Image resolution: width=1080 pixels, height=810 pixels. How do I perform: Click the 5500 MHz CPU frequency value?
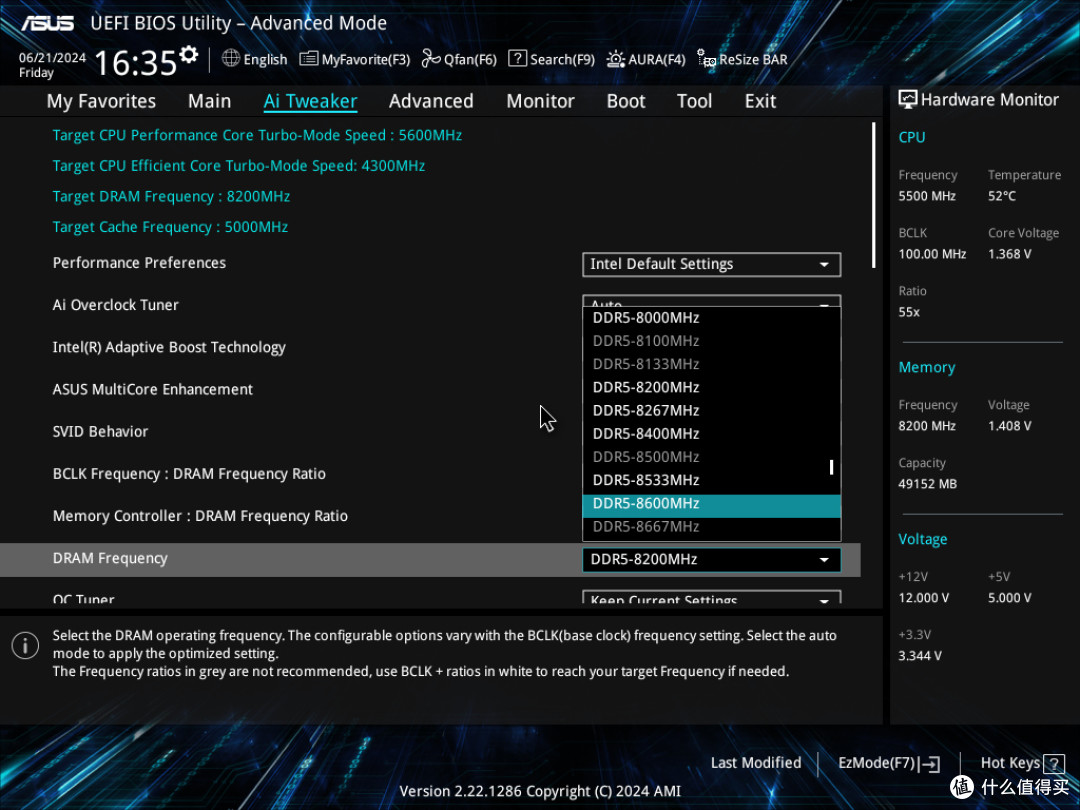click(927, 196)
